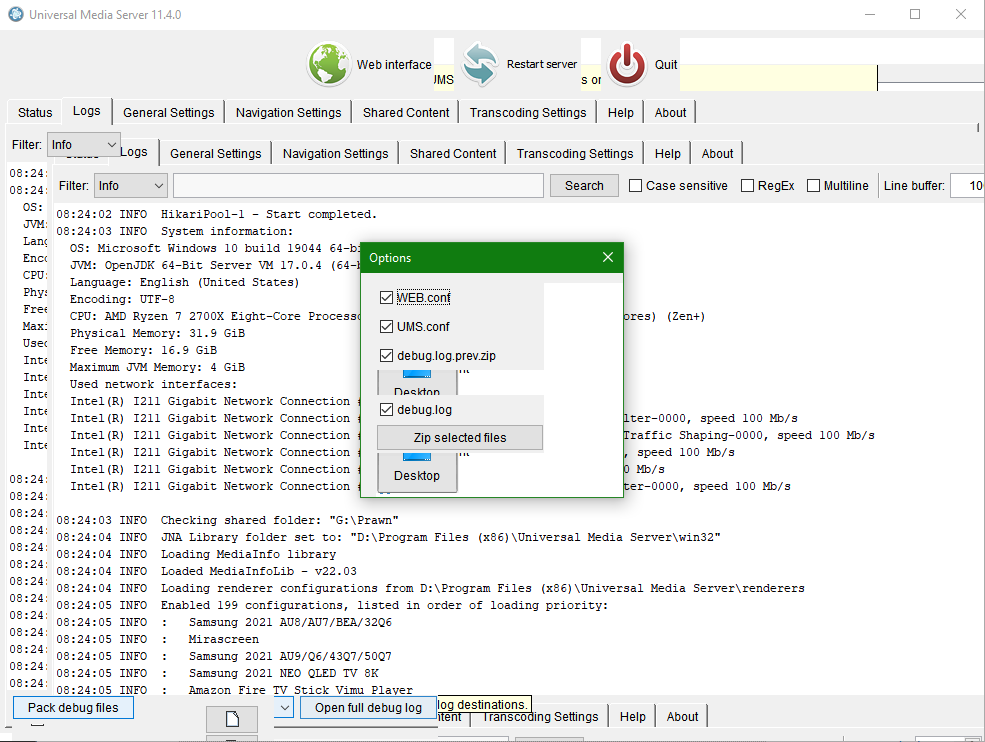This screenshot has height=742, width=985.
Task: Click the blank page icon button at bottom
Action: click(232, 719)
